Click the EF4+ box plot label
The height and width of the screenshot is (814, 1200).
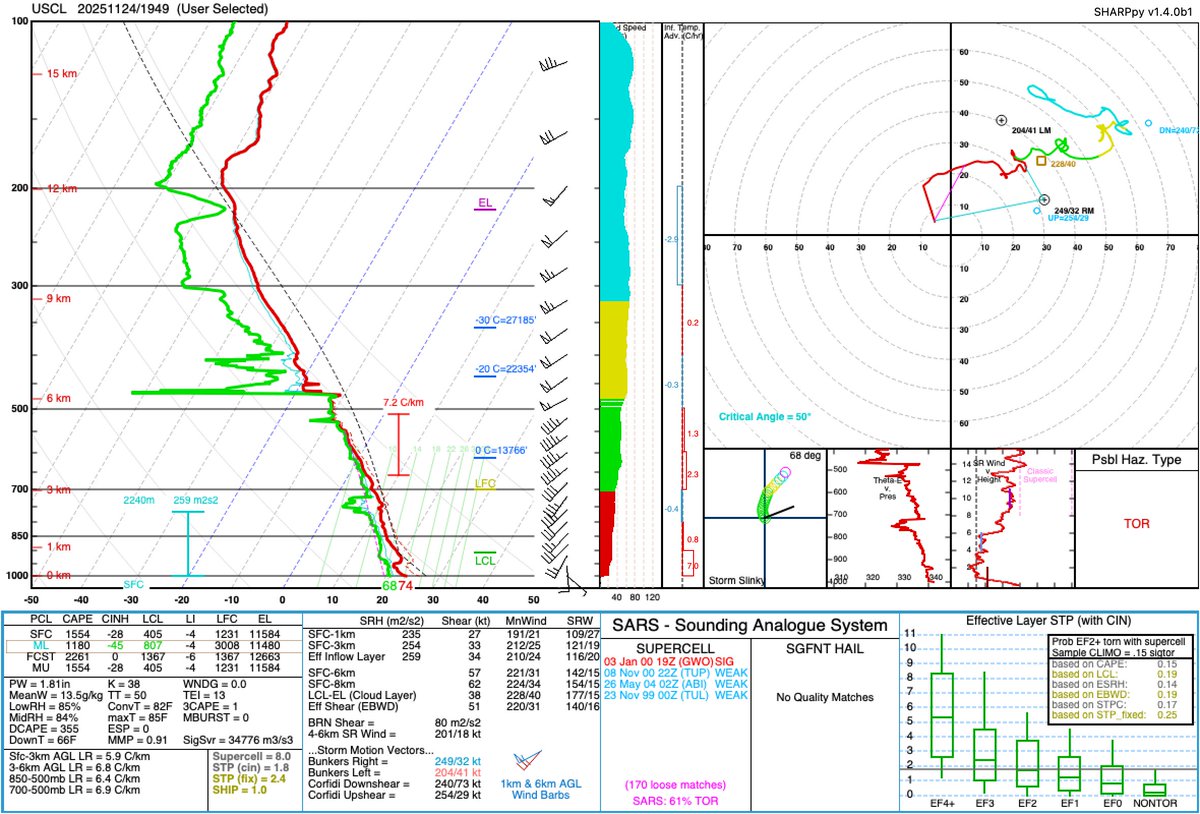942,803
